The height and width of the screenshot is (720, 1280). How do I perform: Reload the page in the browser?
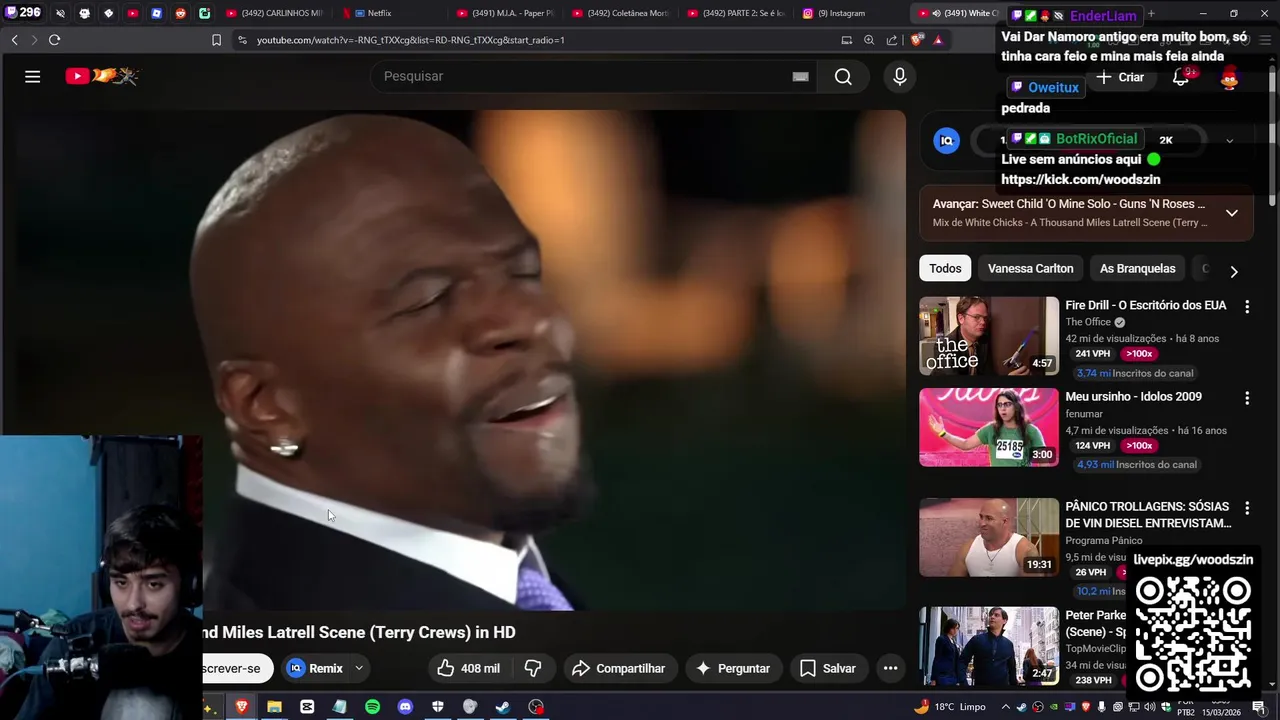[x=54, y=40]
